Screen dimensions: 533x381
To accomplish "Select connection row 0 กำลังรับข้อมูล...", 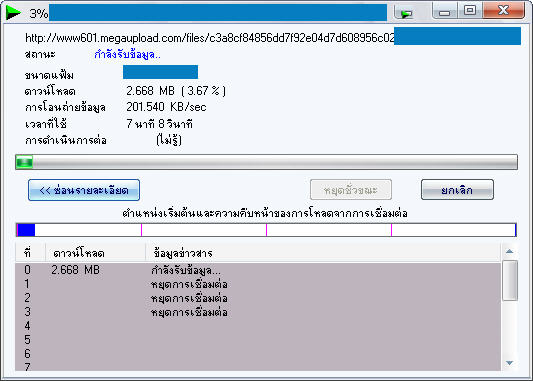I will pyautogui.click(x=258, y=270).
